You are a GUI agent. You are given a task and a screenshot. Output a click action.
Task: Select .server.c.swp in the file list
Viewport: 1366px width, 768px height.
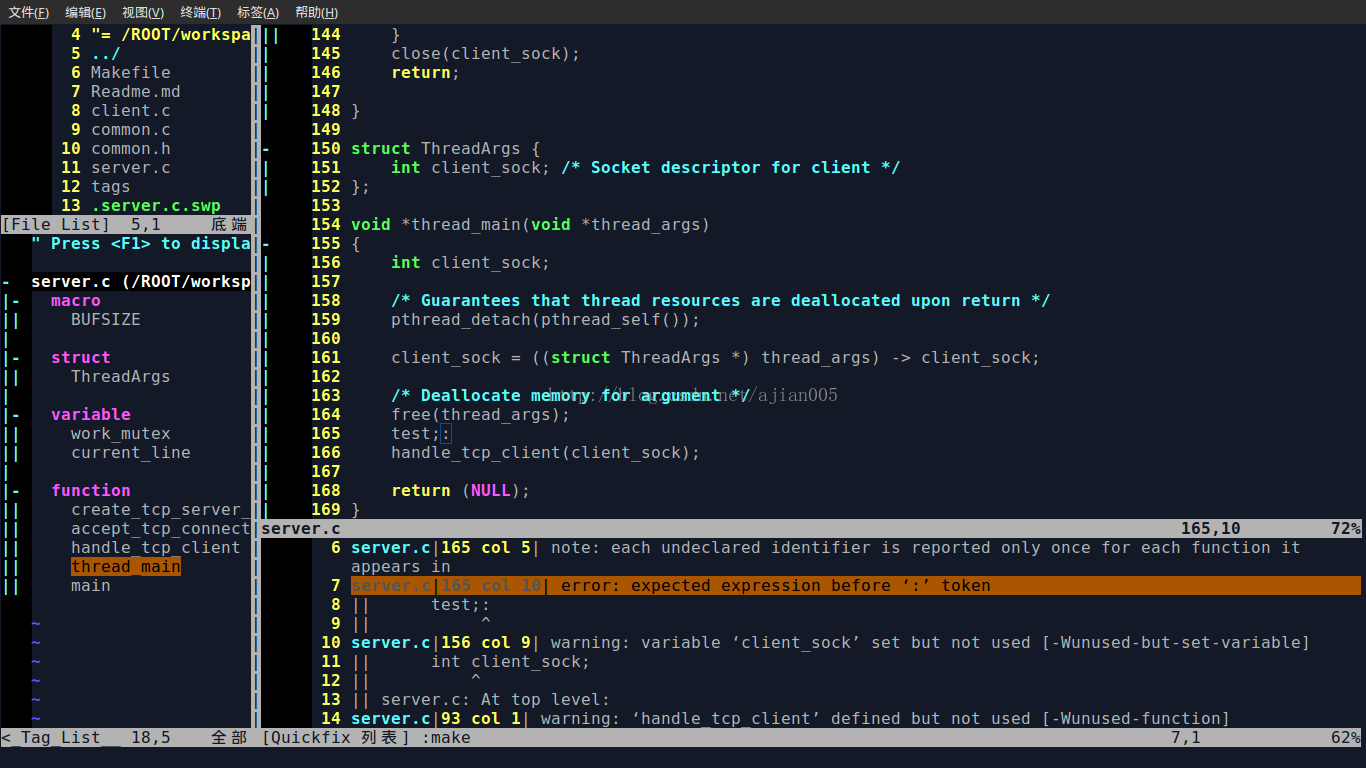(156, 206)
